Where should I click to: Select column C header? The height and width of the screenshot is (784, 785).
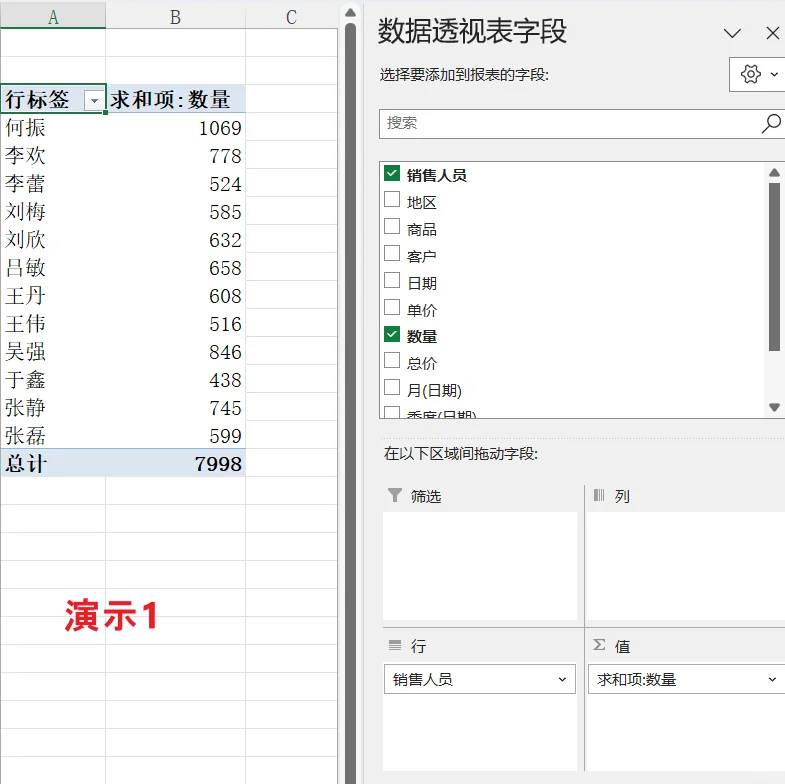click(291, 17)
